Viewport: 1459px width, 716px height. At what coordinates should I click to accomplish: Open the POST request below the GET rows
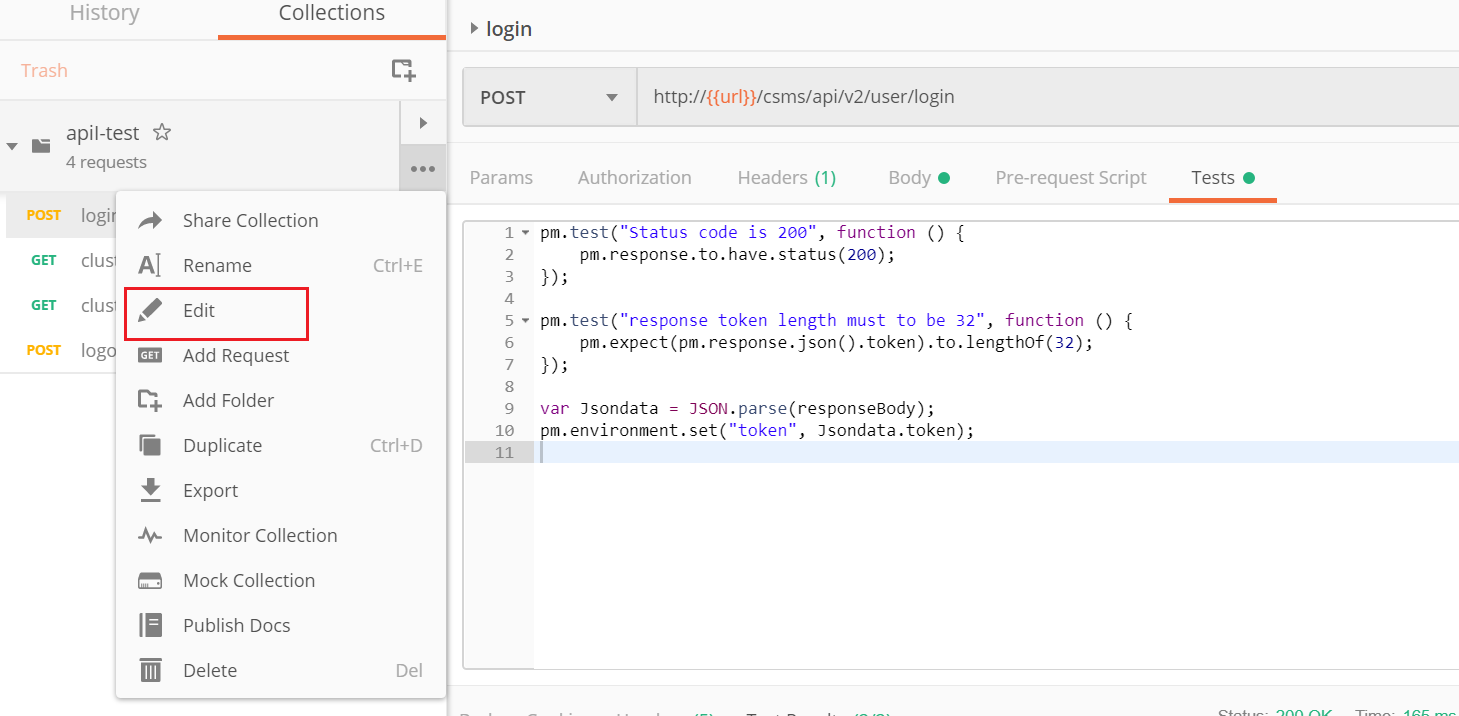coord(60,350)
